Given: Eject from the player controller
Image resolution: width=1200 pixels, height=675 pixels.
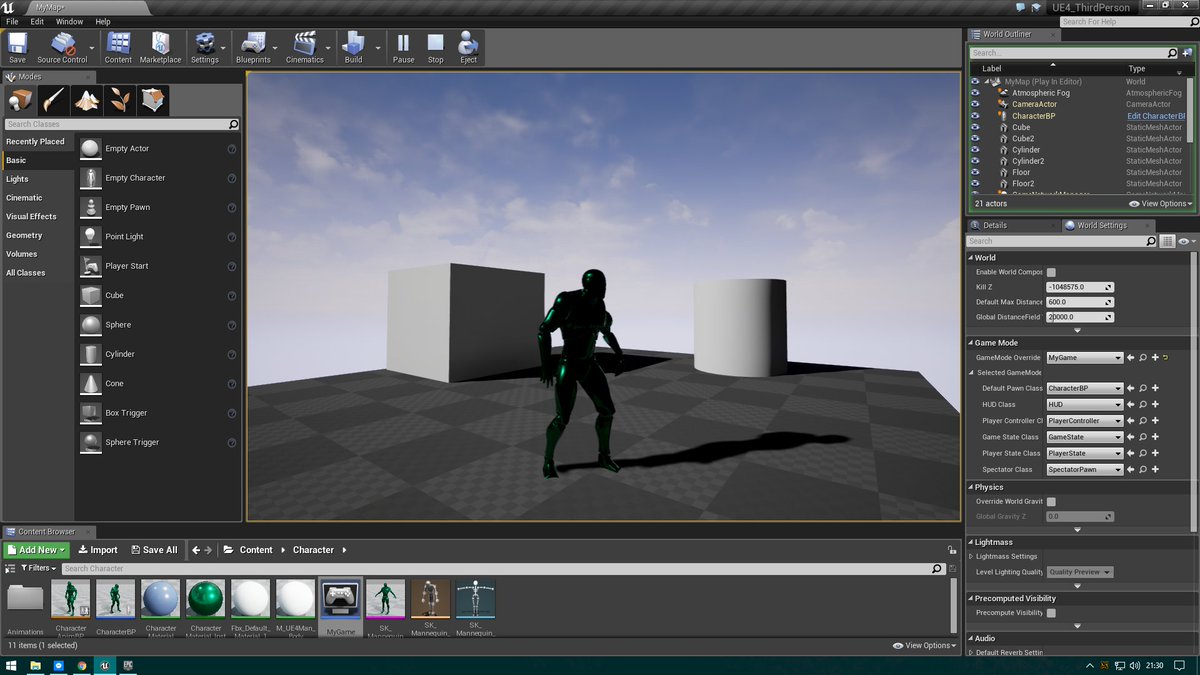Looking at the screenshot, I should click(x=468, y=47).
